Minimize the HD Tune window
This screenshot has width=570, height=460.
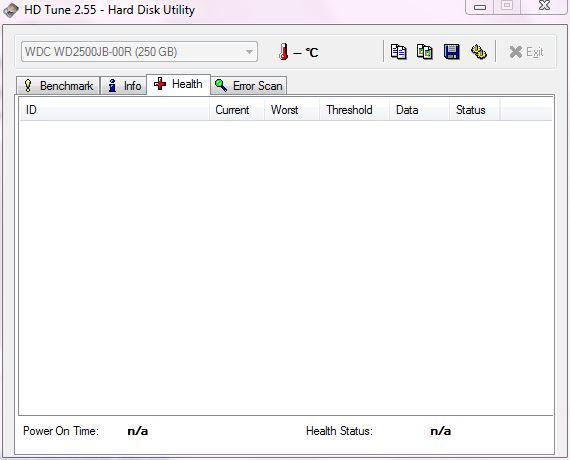click(x=480, y=7)
